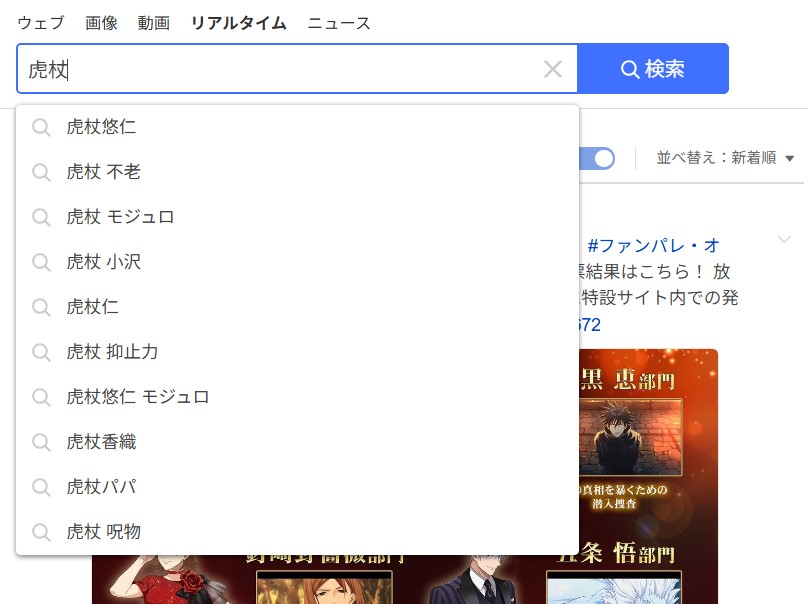Click the magnifier icon beside 虎杖悠仁 suggestion
The width and height of the screenshot is (808, 604).
click(x=41, y=127)
